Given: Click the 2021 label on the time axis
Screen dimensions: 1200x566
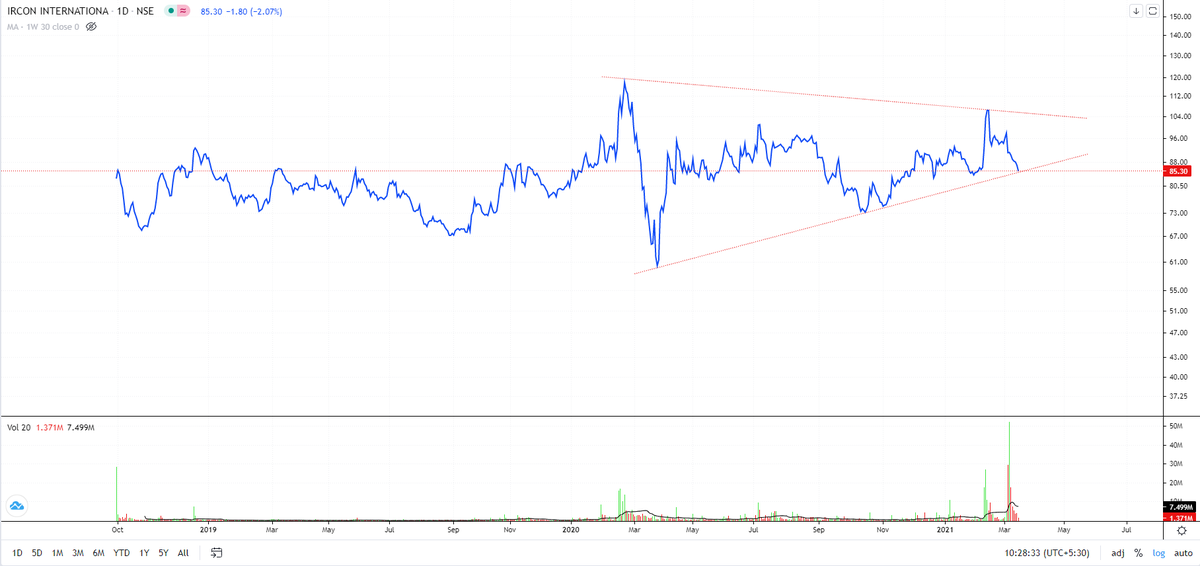Looking at the screenshot, I should pyautogui.click(x=946, y=531).
